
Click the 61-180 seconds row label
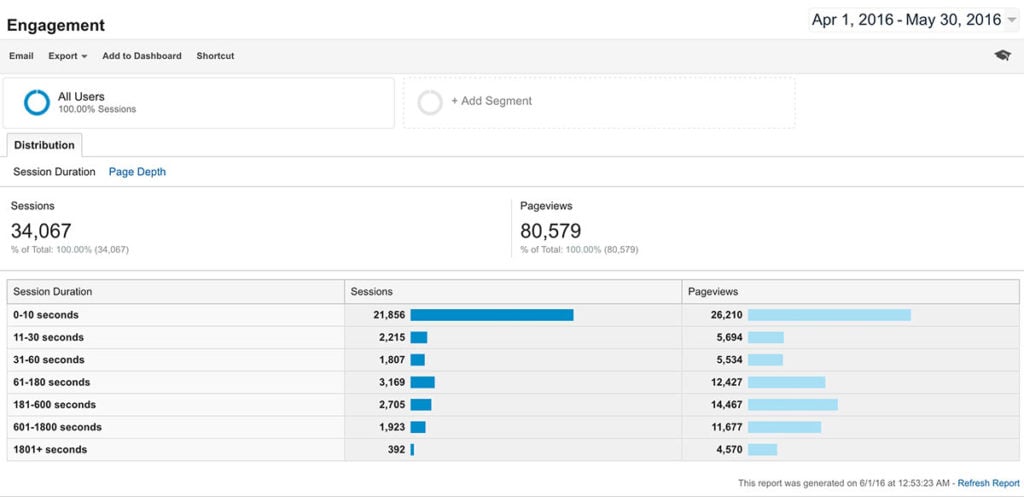tap(52, 382)
